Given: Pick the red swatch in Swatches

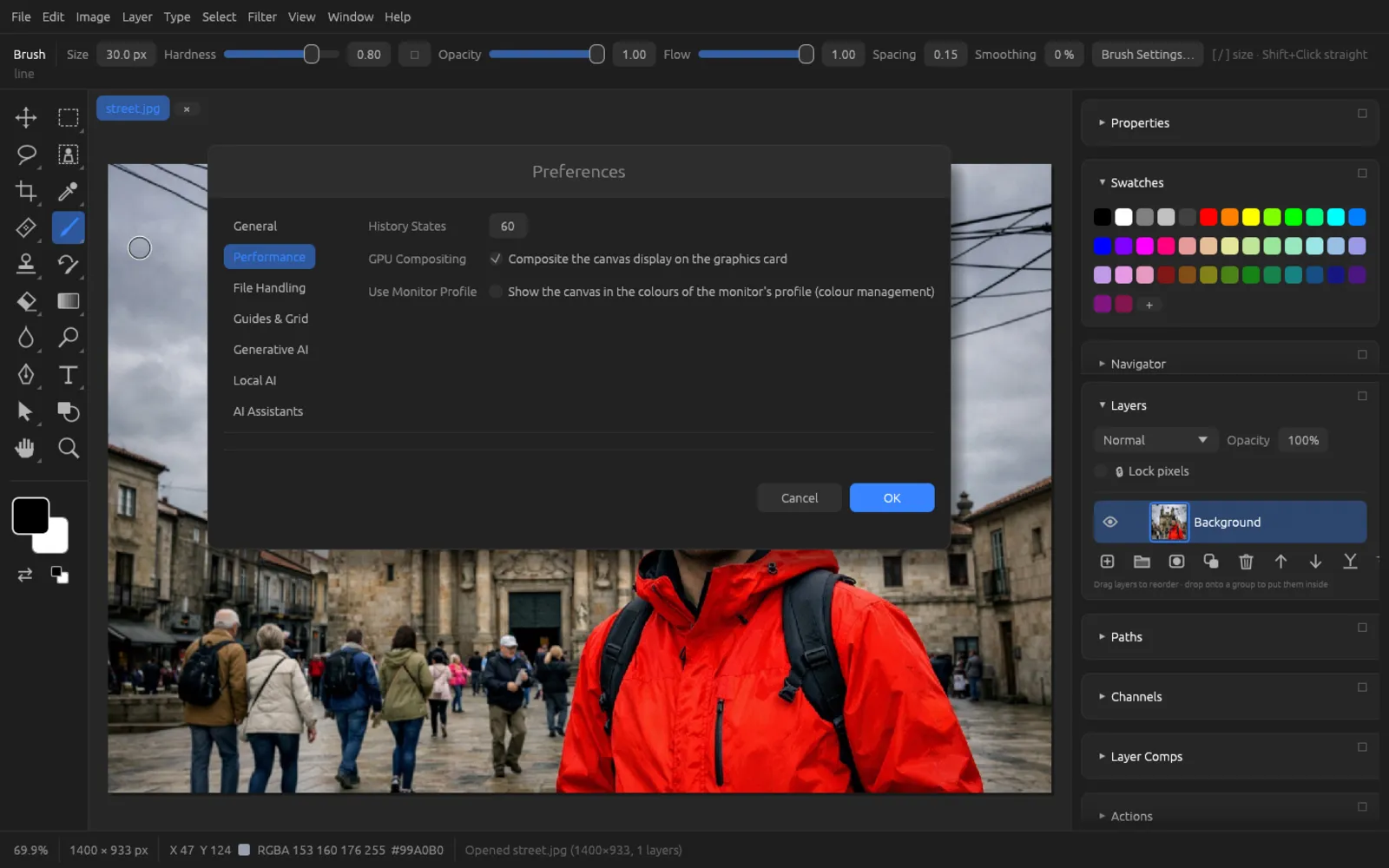Looking at the screenshot, I should 1208,217.
